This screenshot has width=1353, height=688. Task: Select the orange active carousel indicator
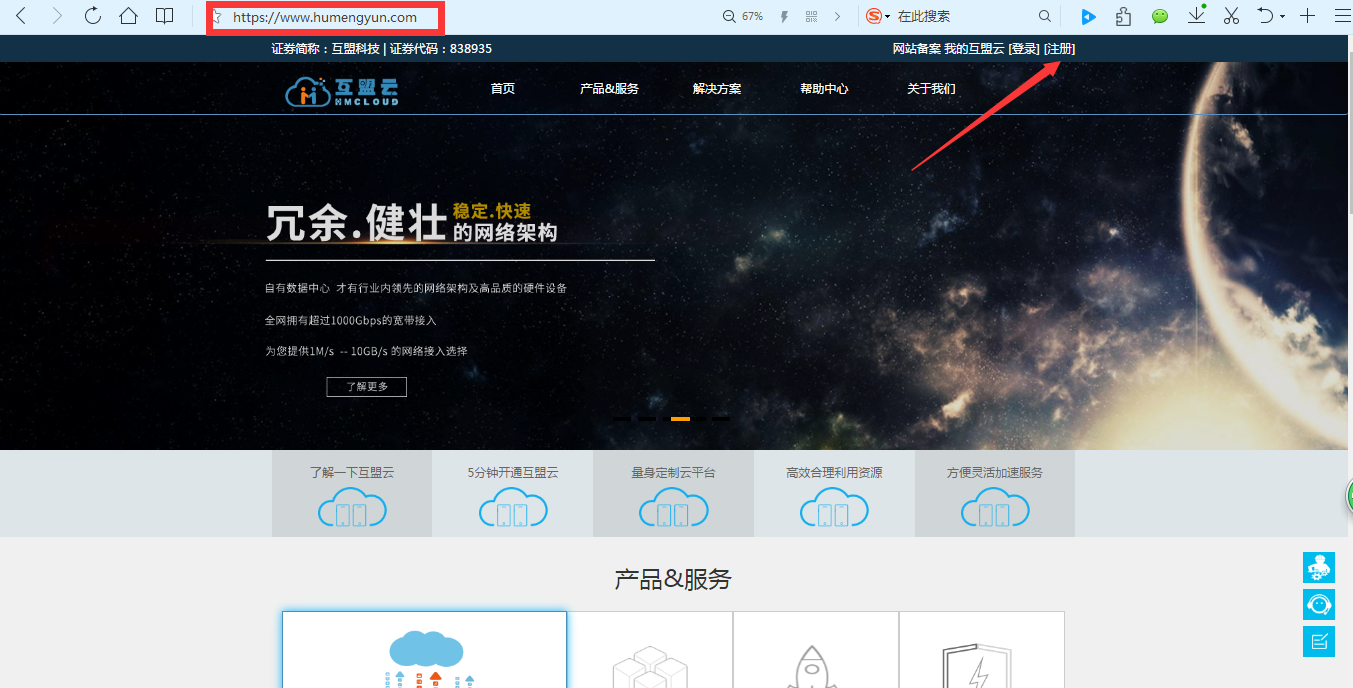coord(680,418)
